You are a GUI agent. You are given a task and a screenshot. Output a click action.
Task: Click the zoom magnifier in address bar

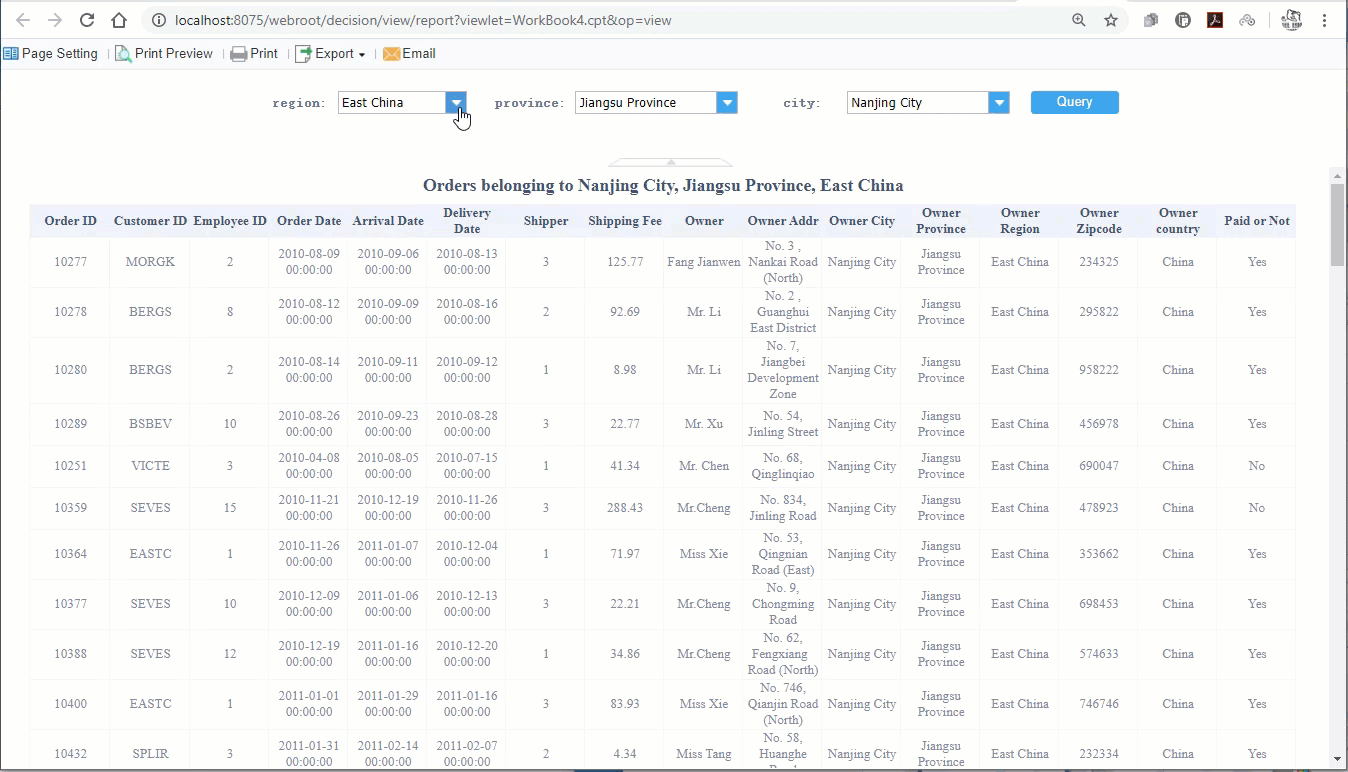pos(1079,20)
